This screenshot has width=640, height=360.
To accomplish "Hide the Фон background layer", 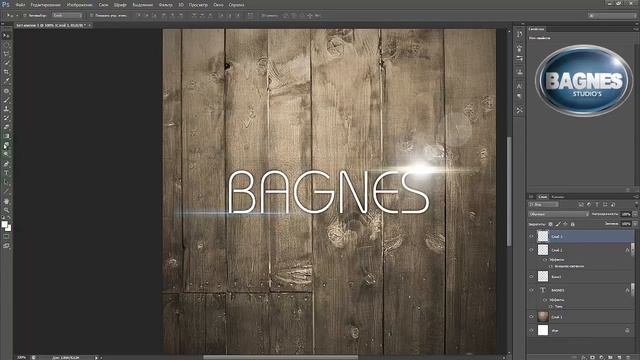I will [x=531, y=330].
